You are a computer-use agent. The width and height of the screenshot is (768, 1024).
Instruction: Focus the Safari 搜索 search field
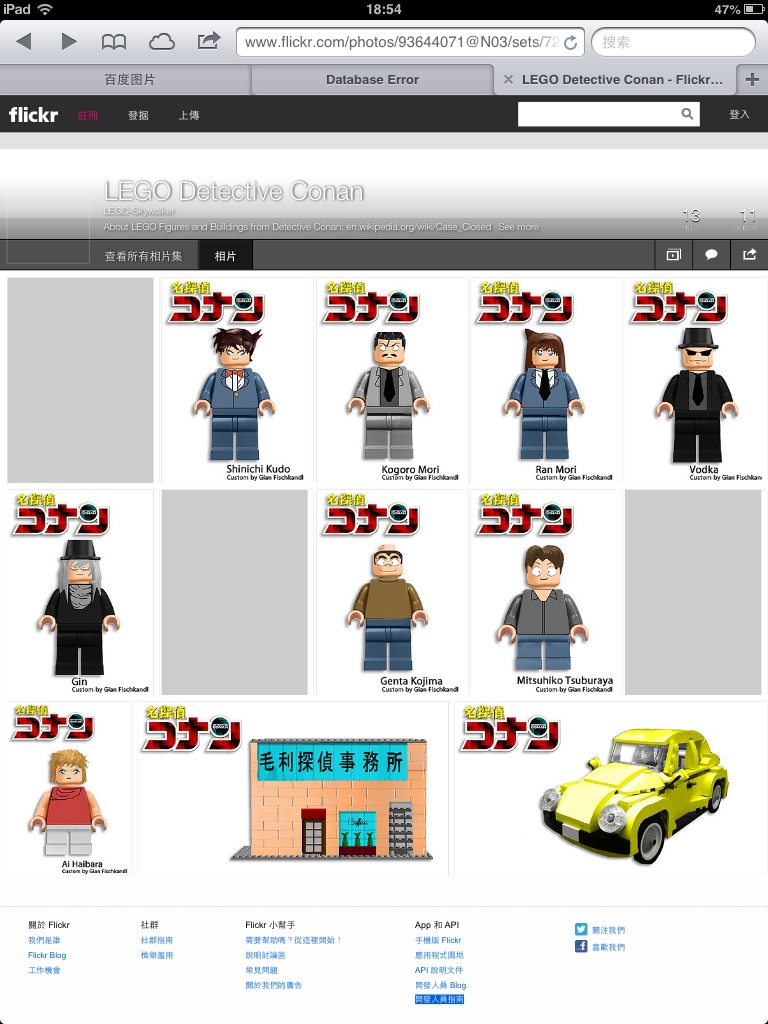pos(673,42)
